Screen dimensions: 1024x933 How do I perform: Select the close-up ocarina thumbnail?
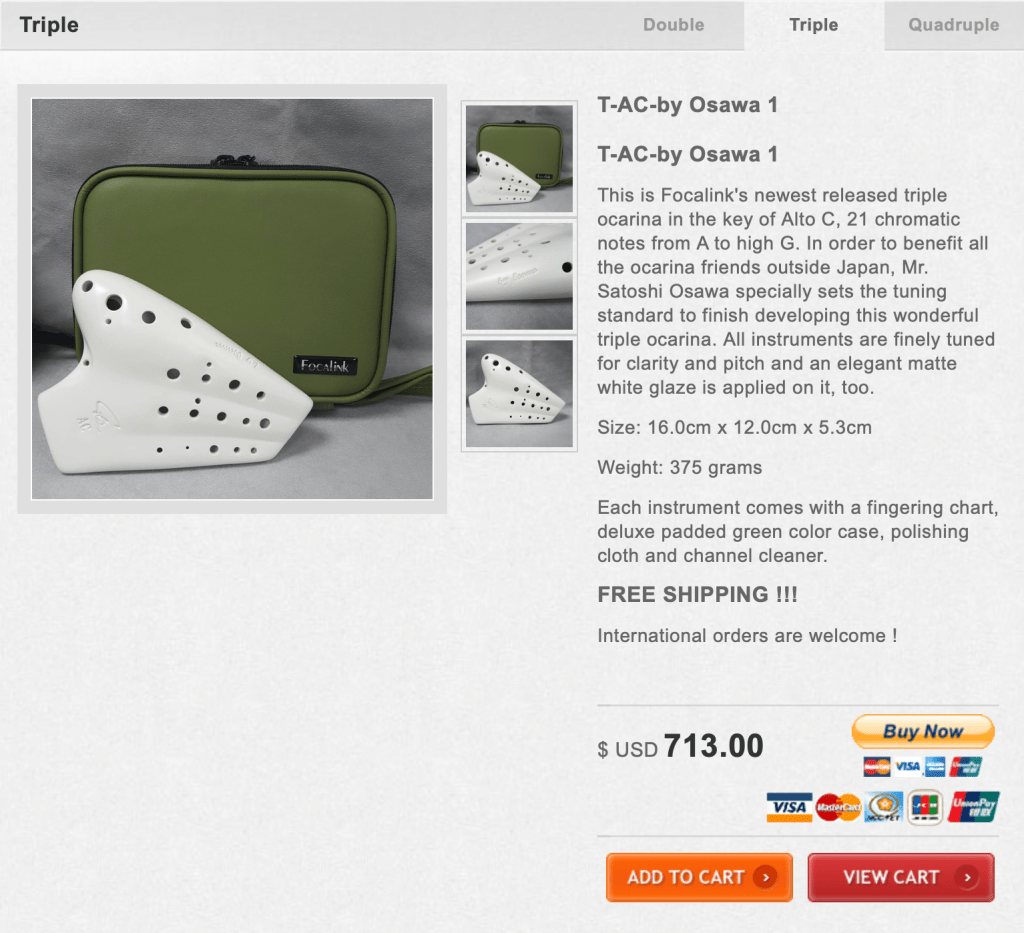pyautogui.click(x=519, y=276)
